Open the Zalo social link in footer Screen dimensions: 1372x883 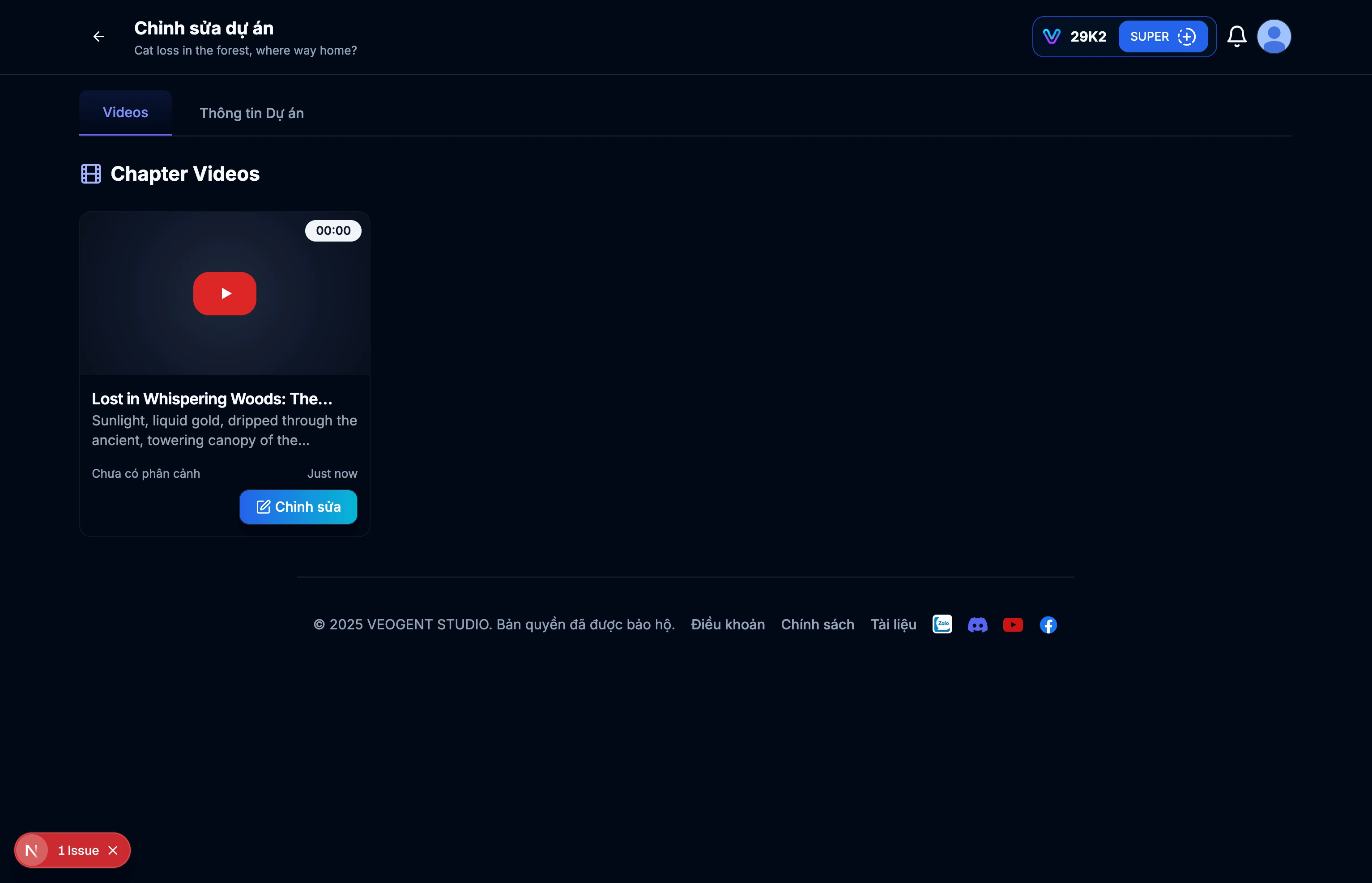[x=942, y=624]
